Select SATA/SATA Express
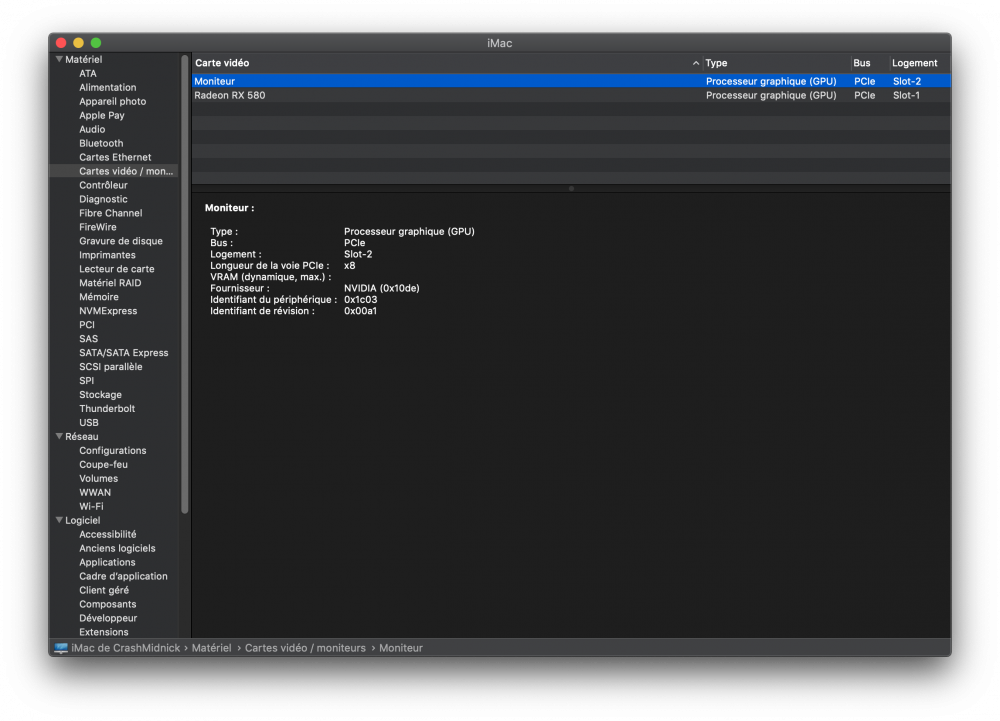 tap(124, 353)
